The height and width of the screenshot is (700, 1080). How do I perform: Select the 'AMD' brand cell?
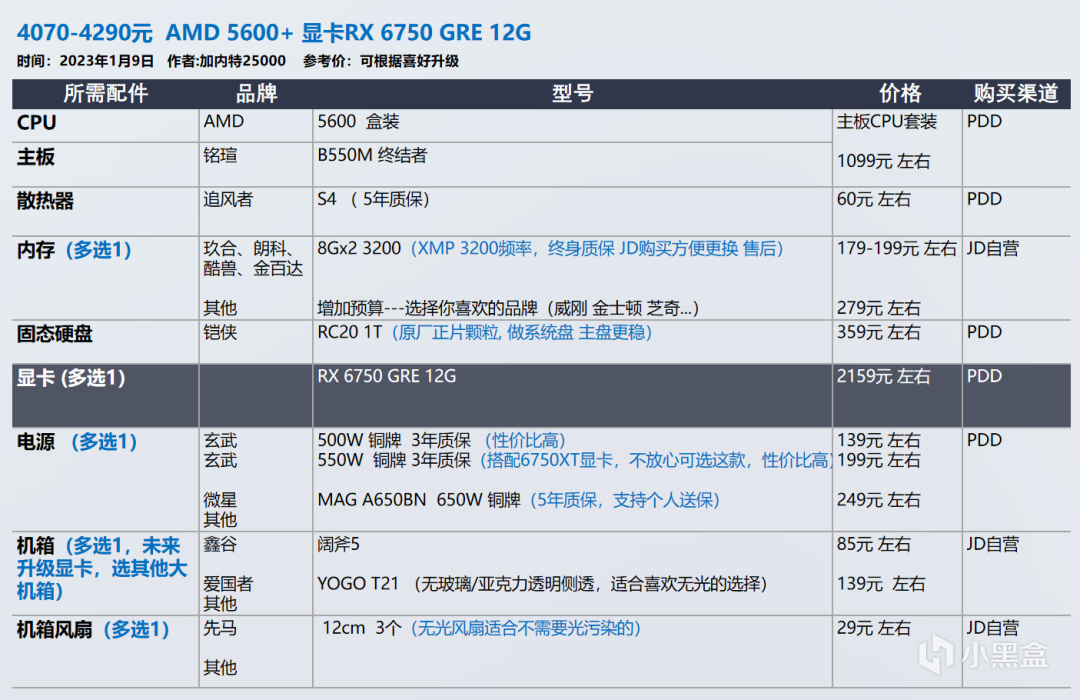pyautogui.click(x=224, y=121)
